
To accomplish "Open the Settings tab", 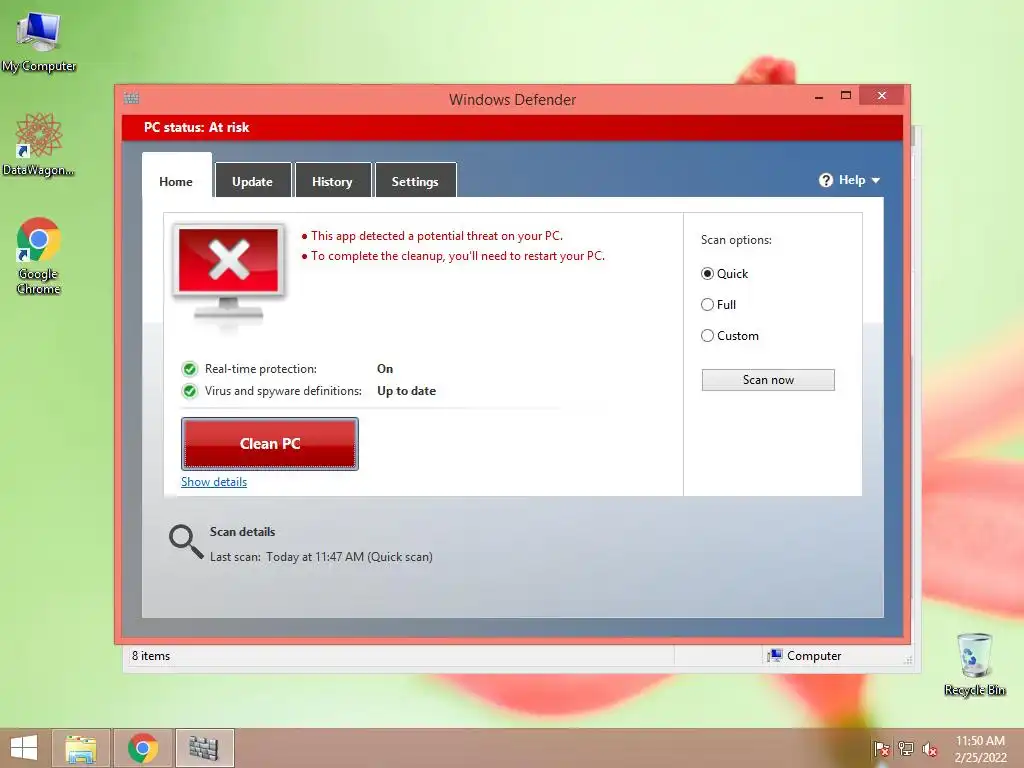I will pyautogui.click(x=415, y=181).
